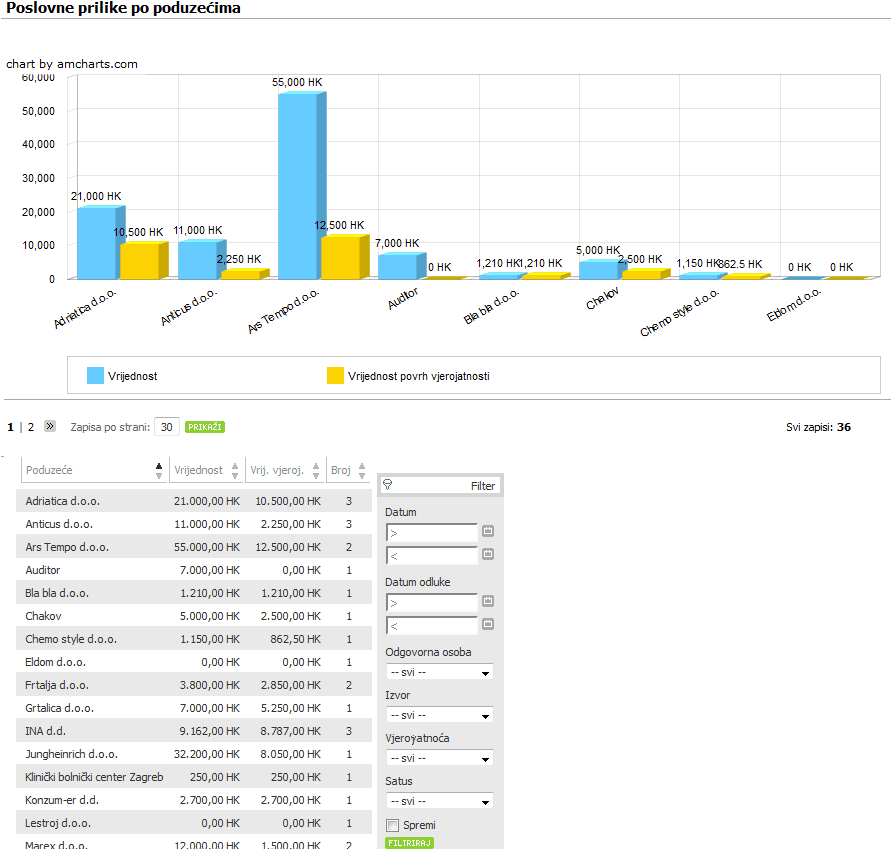Sort by Poduzeće column arrows

coord(159,471)
